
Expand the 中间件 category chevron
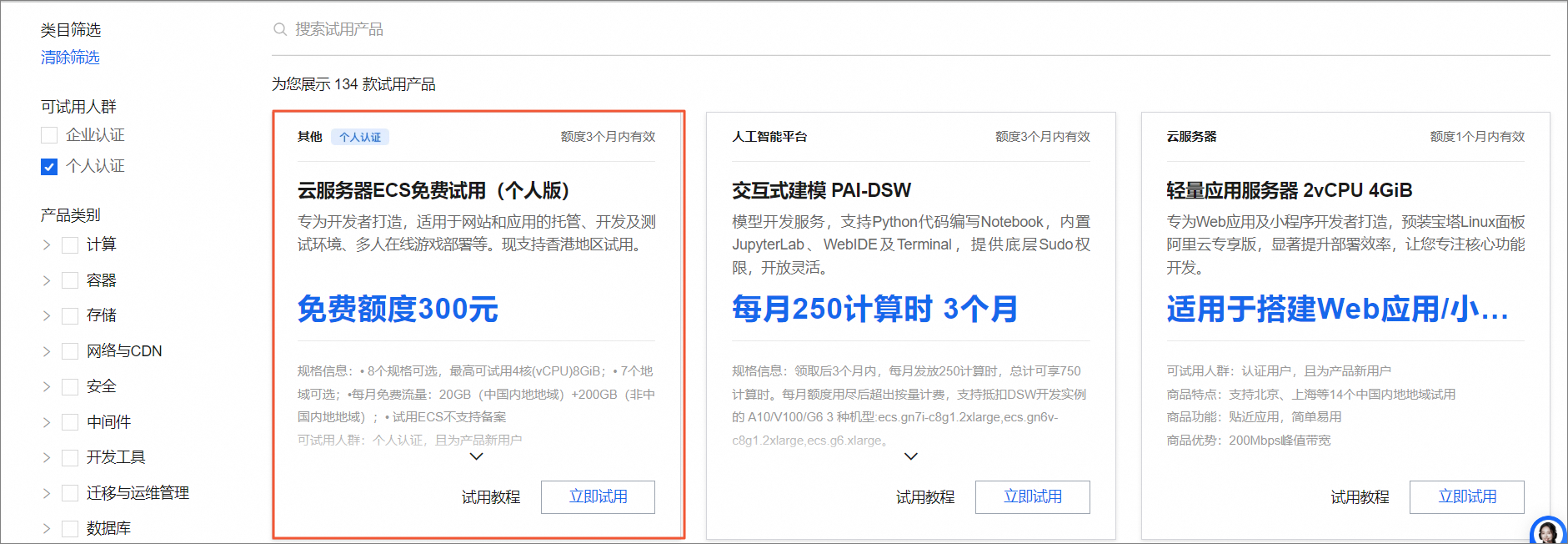click(47, 422)
